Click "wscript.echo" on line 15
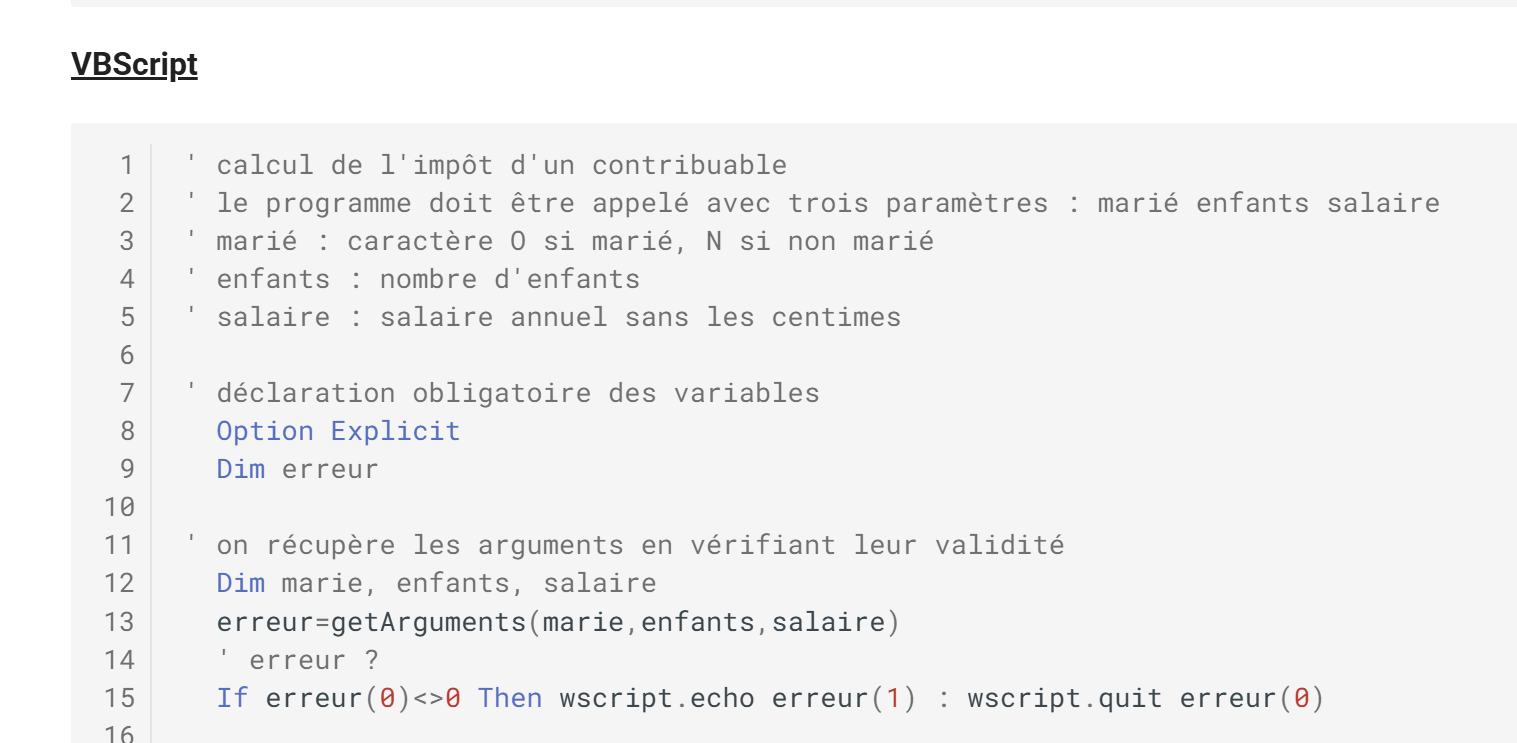 [x=656, y=698]
